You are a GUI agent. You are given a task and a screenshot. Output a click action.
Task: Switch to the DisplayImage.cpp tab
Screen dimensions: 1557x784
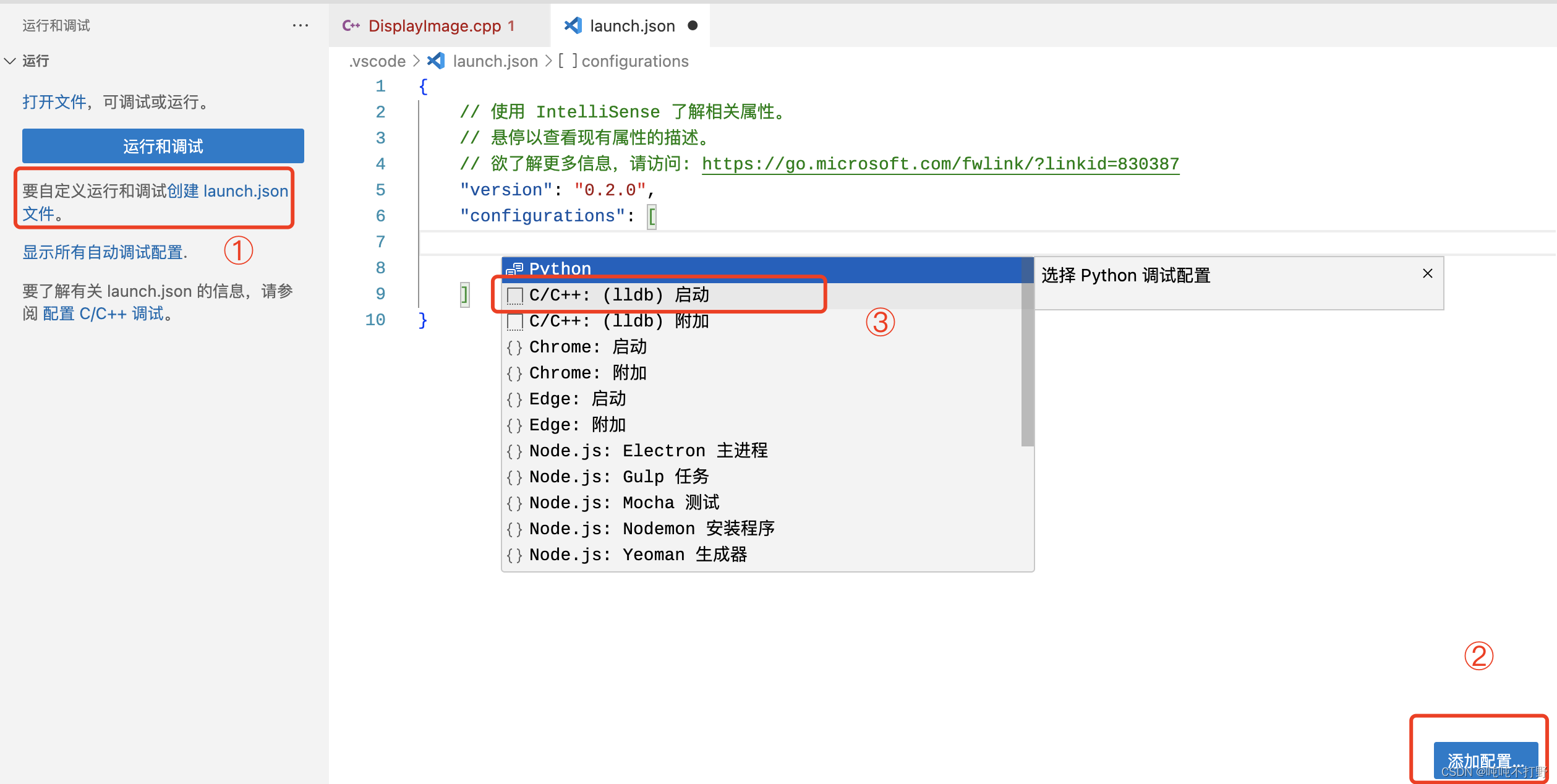pyautogui.click(x=439, y=25)
